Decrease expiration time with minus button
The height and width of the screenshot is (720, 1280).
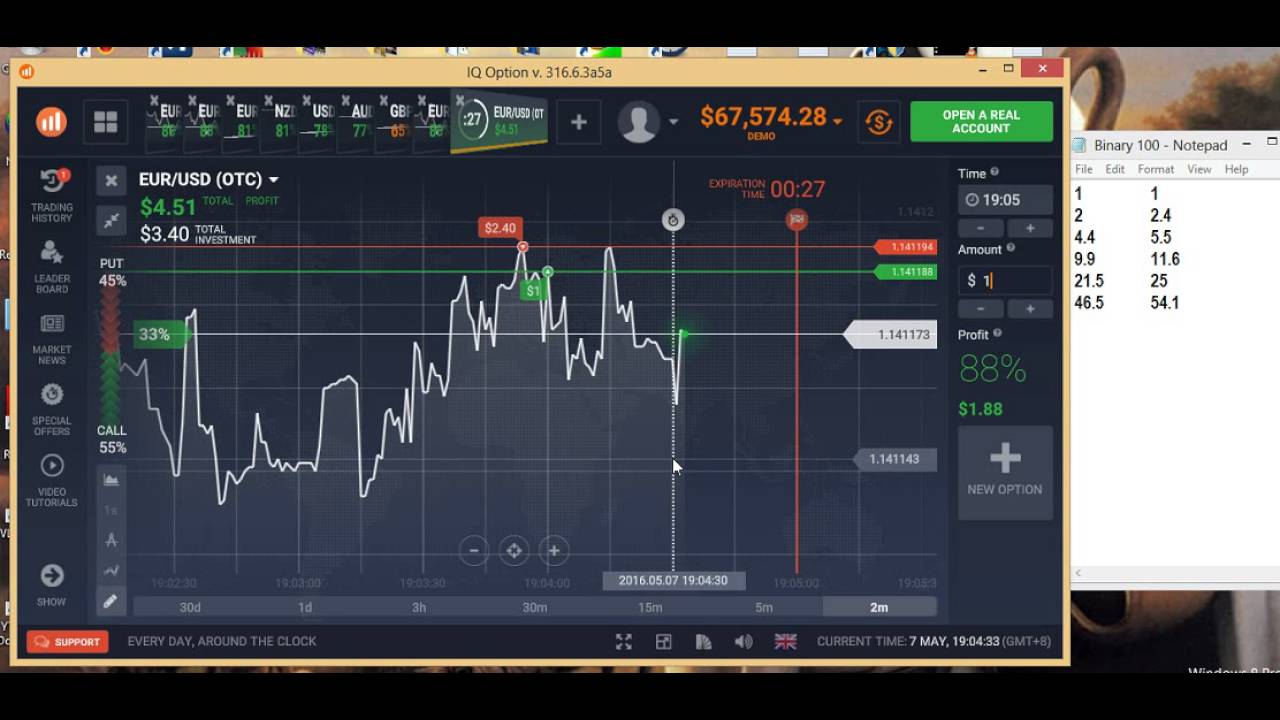[981, 228]
